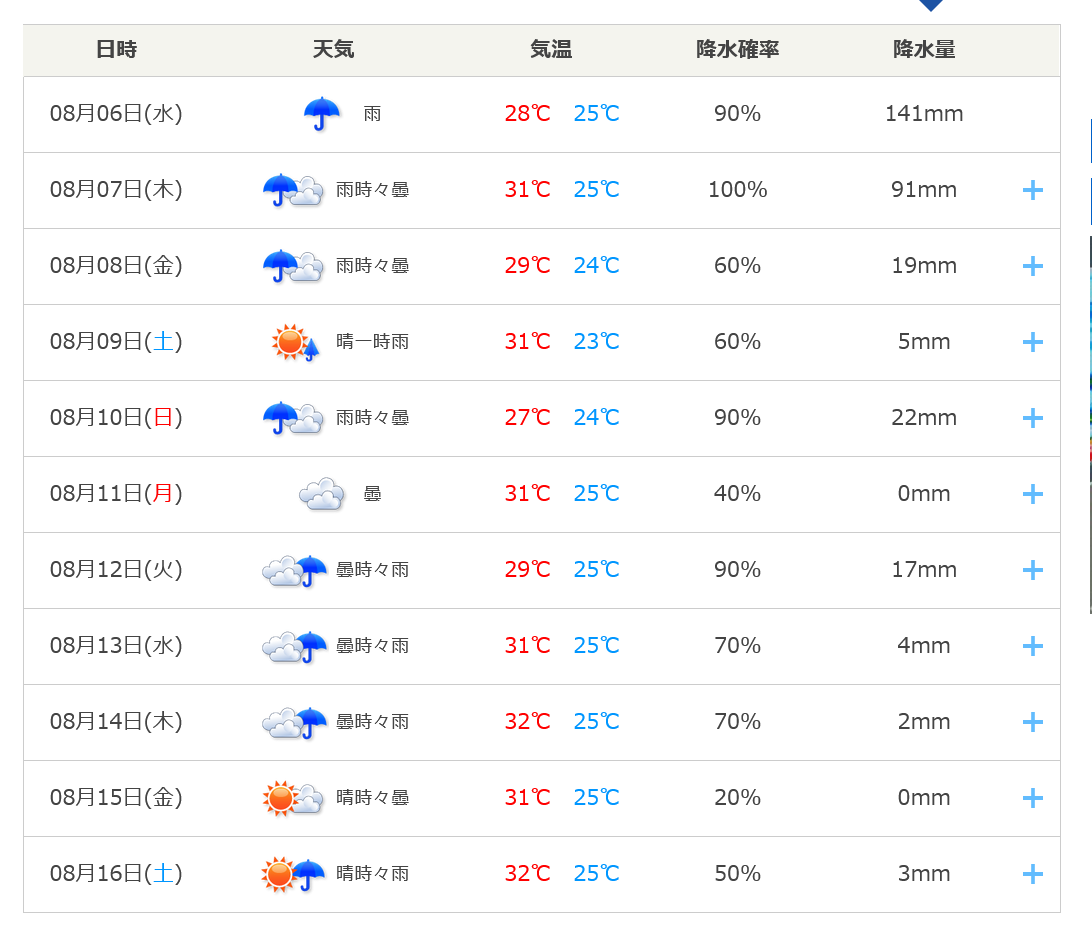
Task: Click the umbrella and cloud icon for 08月07日
Action: (293, 190)
